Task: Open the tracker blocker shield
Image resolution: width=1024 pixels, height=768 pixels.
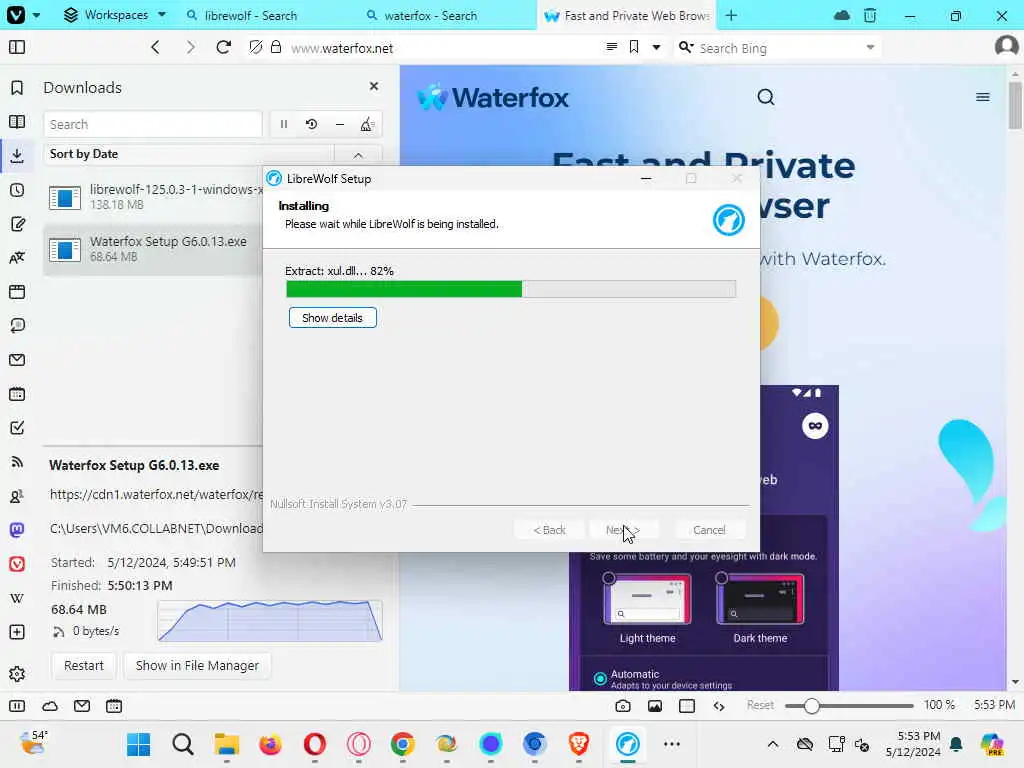Action: click(x=256, y=47)
